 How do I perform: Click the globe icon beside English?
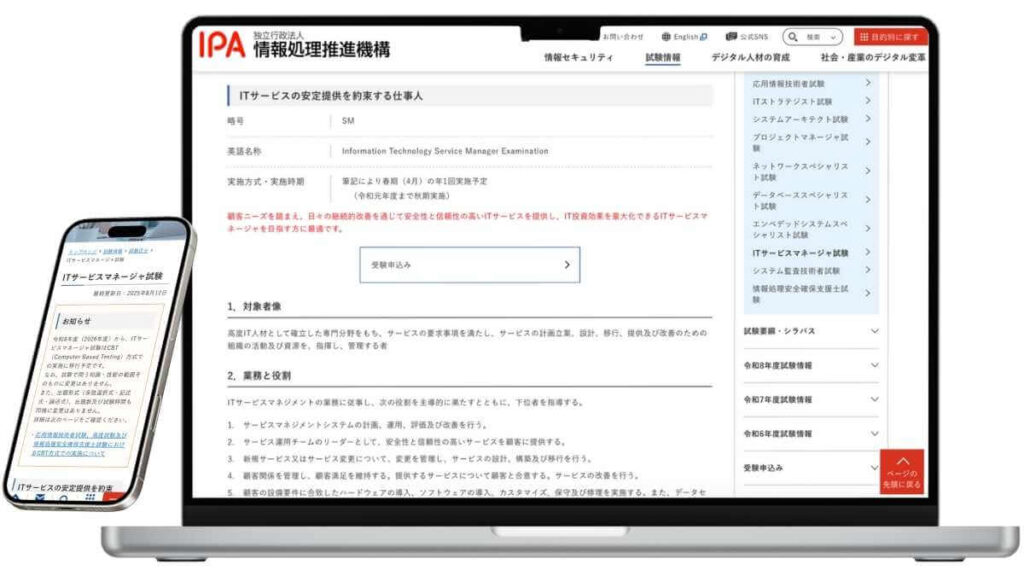pyautogui.click(x=666, y=36)
